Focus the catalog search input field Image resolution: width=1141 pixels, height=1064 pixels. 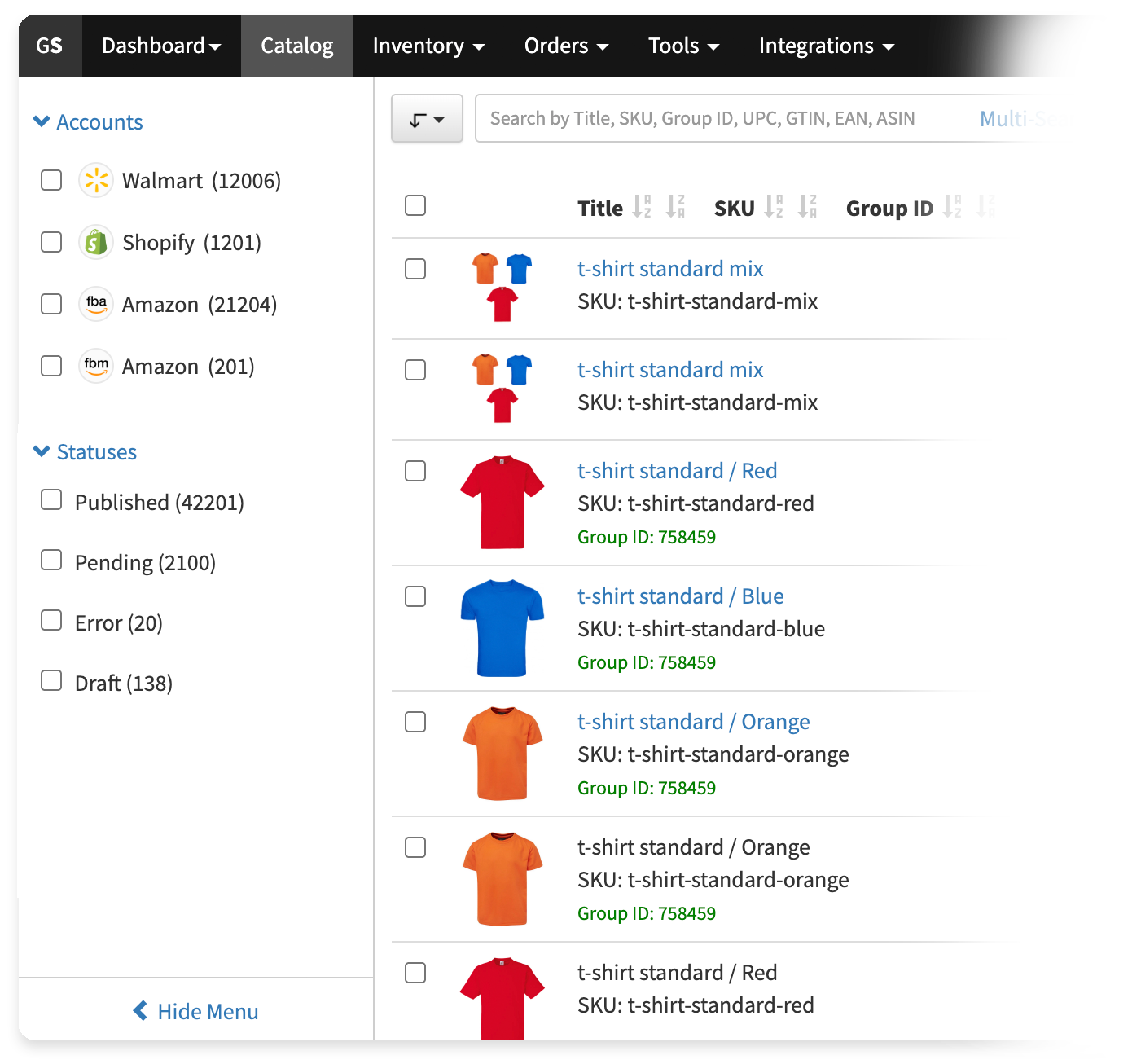click(717, 119)
